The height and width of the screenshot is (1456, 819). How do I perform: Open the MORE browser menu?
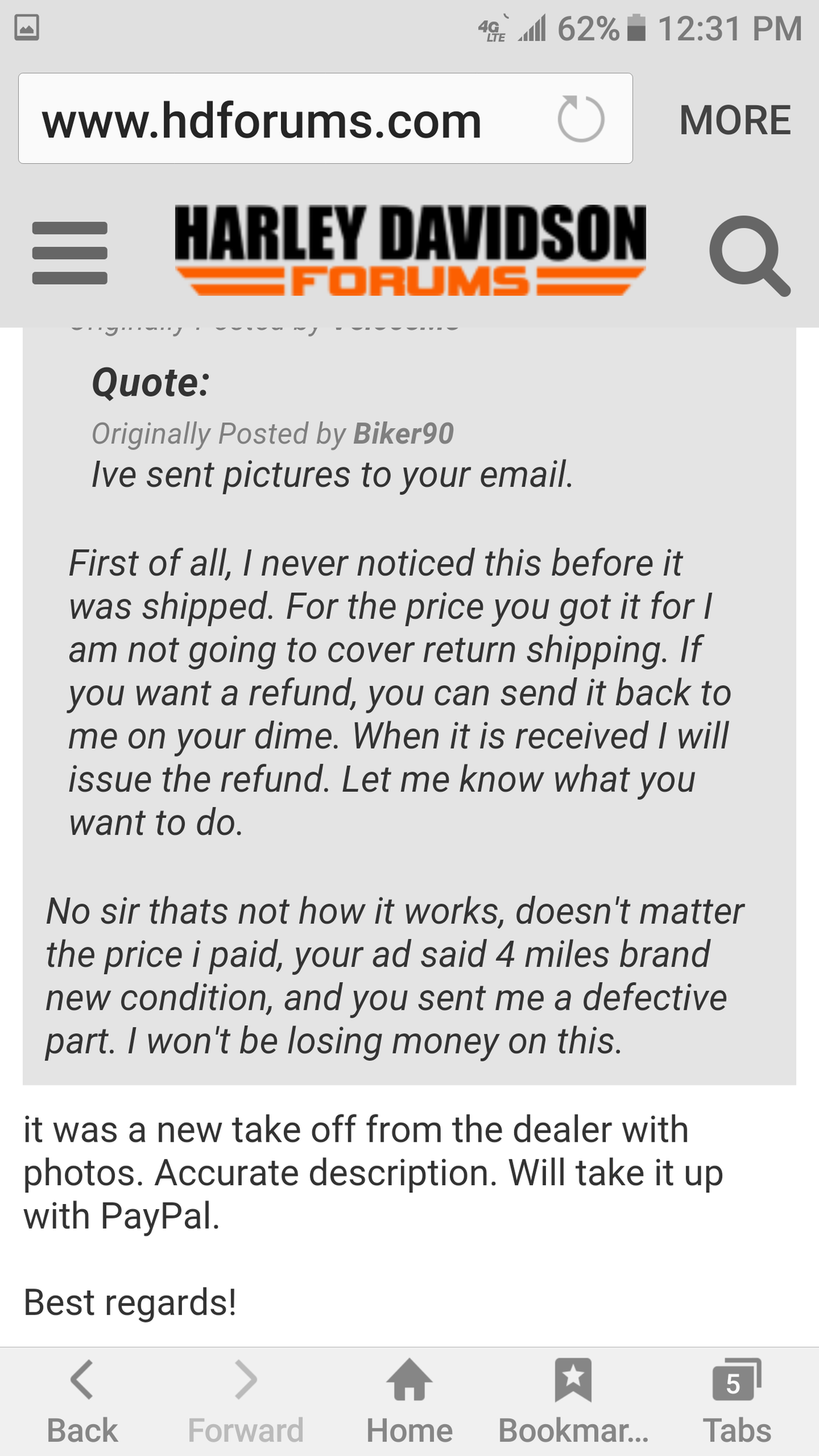735,120
